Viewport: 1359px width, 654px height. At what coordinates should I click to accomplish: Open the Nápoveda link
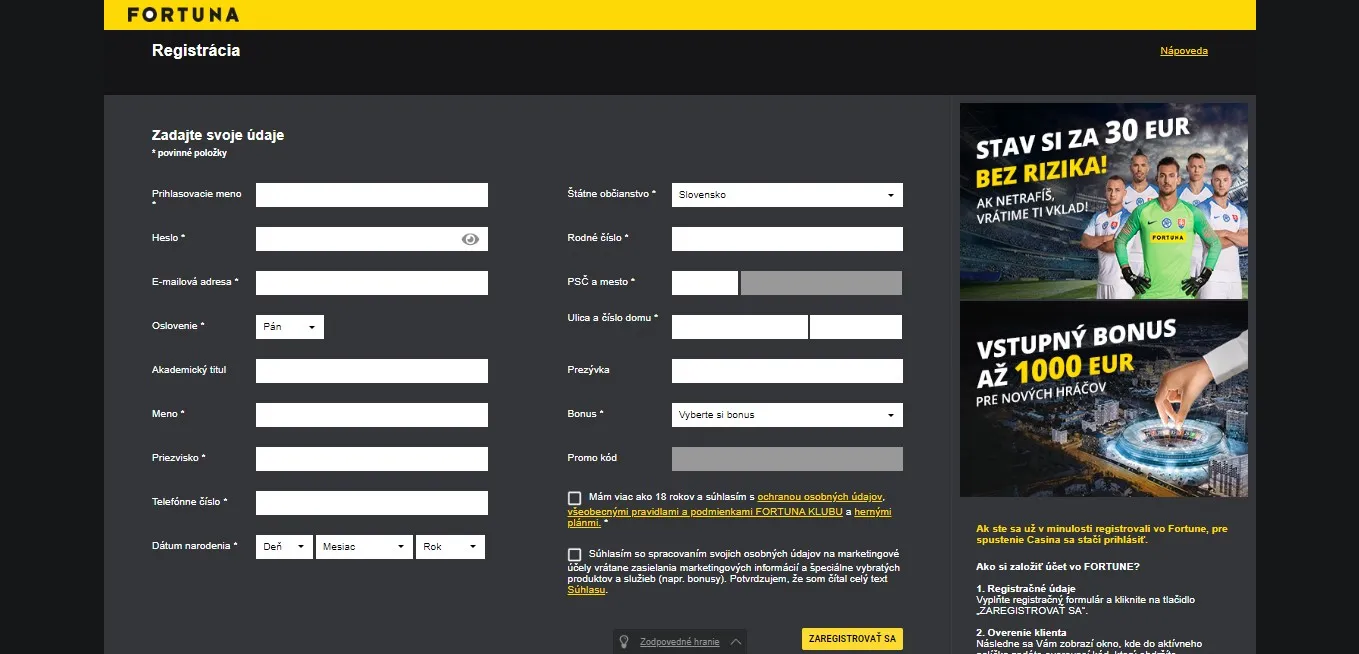click(1184, 51)
